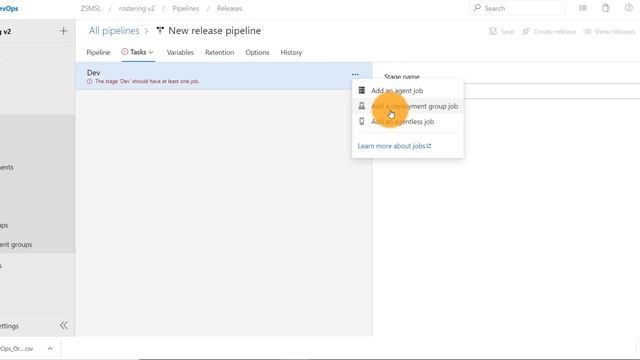Click the Tasks tab warning icon
This screenshot has height=360, width=640.
124,52
